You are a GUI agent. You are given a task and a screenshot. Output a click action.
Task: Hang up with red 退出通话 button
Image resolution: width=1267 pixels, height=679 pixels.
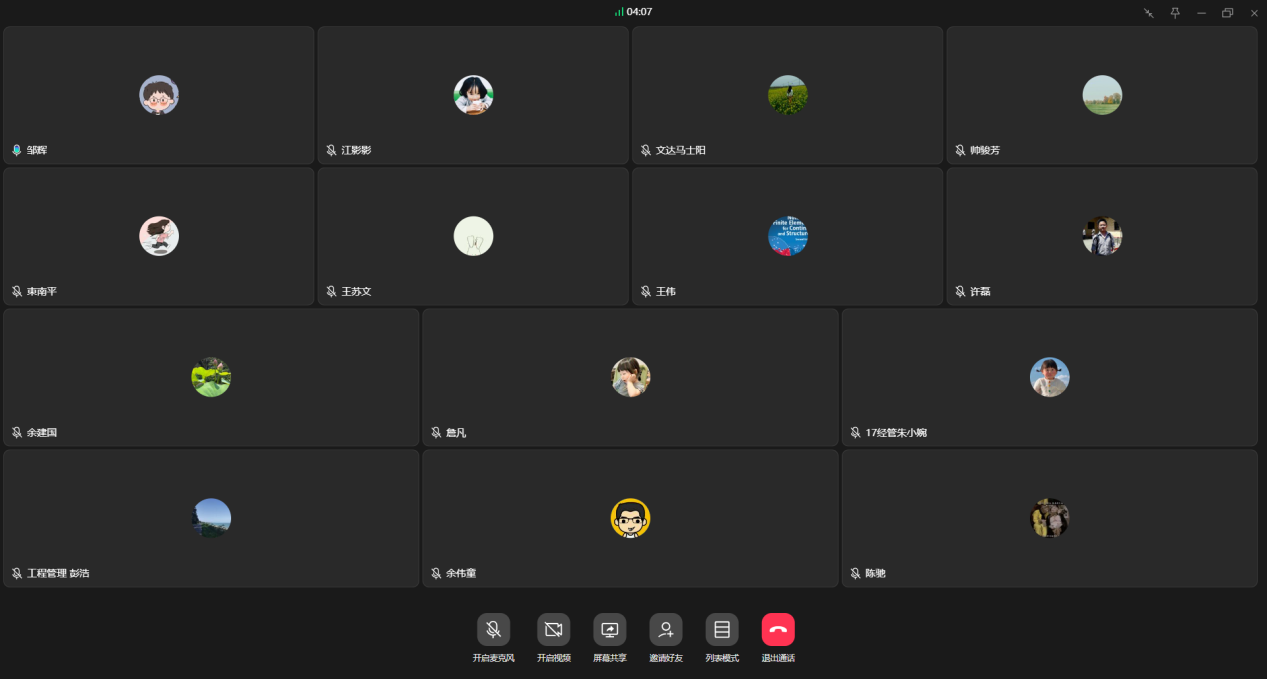tap(777, 630)
